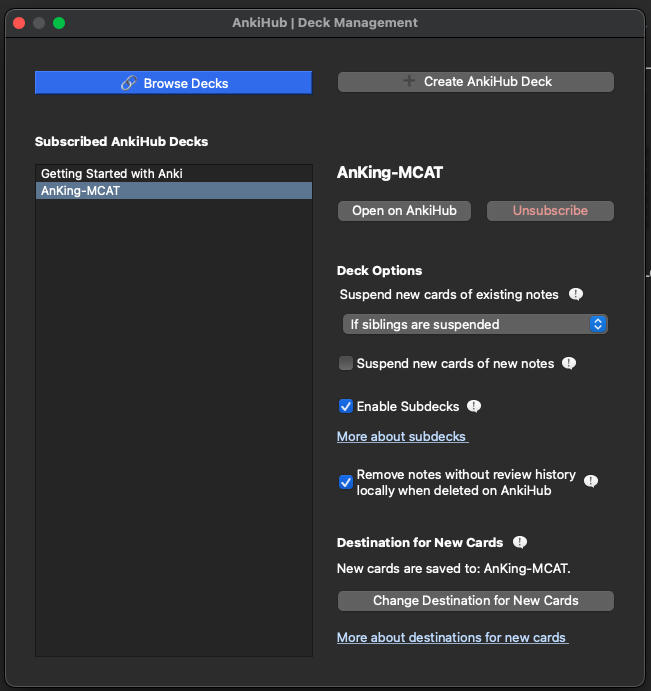
Task: Click empty area of subscribed decks list
Action: pyautogui.click(x=174, y=427)
